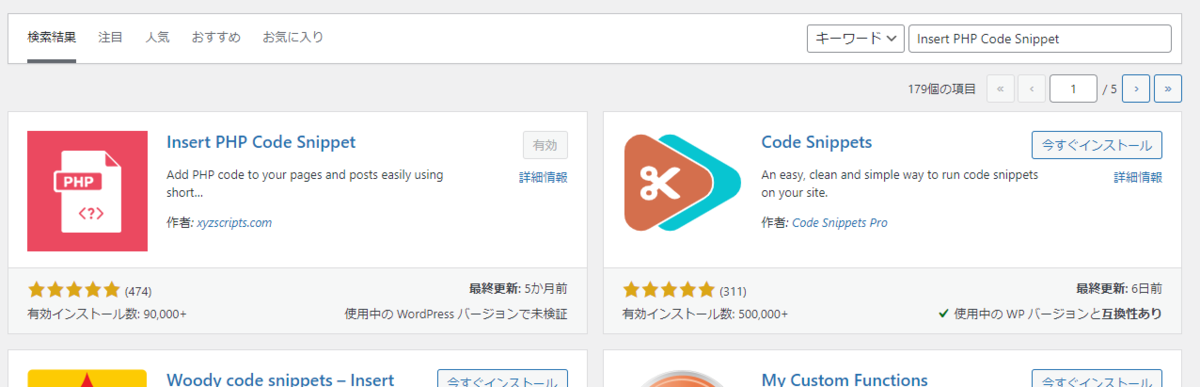Jump to the last results page

click(1168, 89)
